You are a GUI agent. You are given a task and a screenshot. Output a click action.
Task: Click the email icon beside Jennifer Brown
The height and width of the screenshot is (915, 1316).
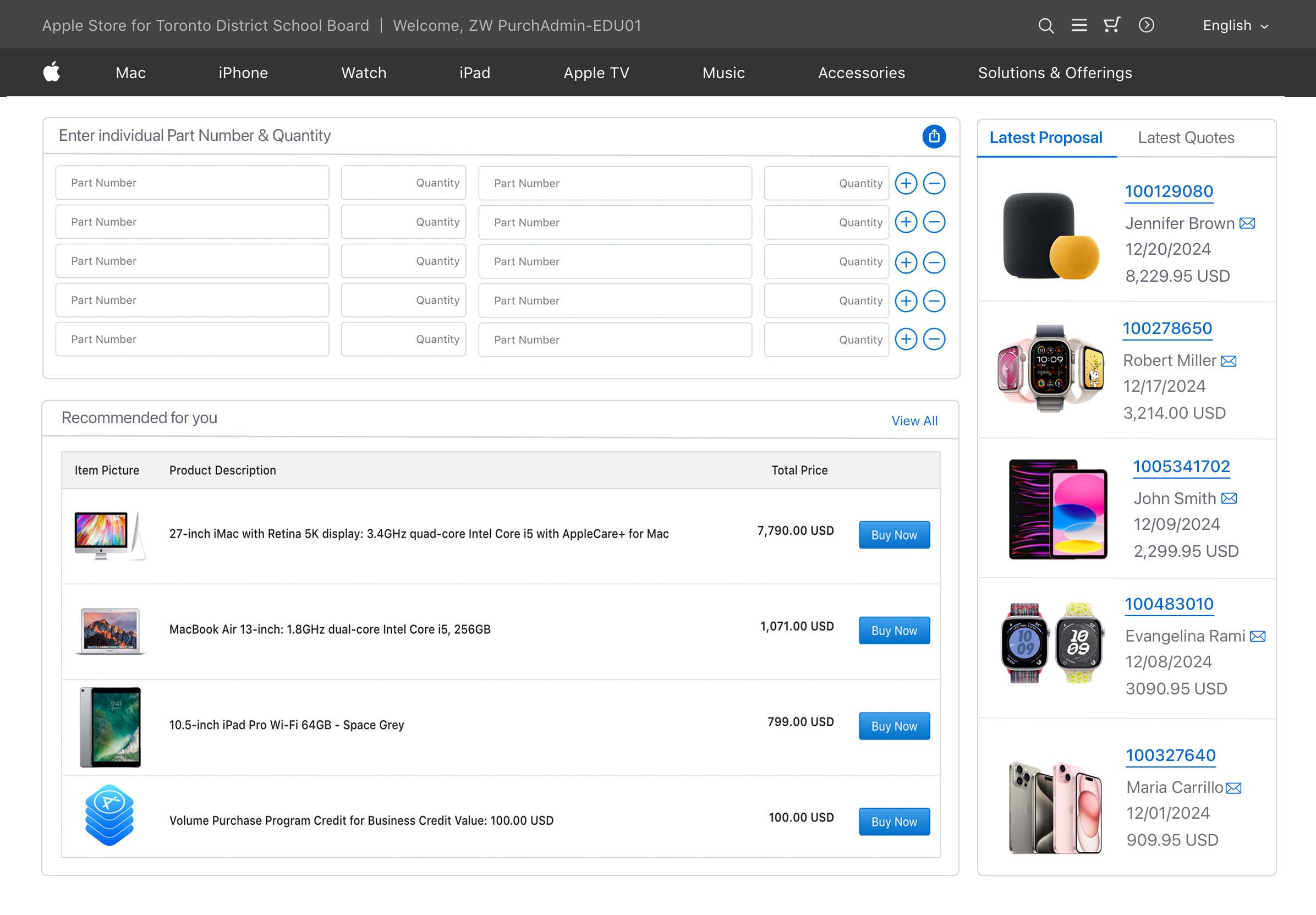(x=1247, y=223)
